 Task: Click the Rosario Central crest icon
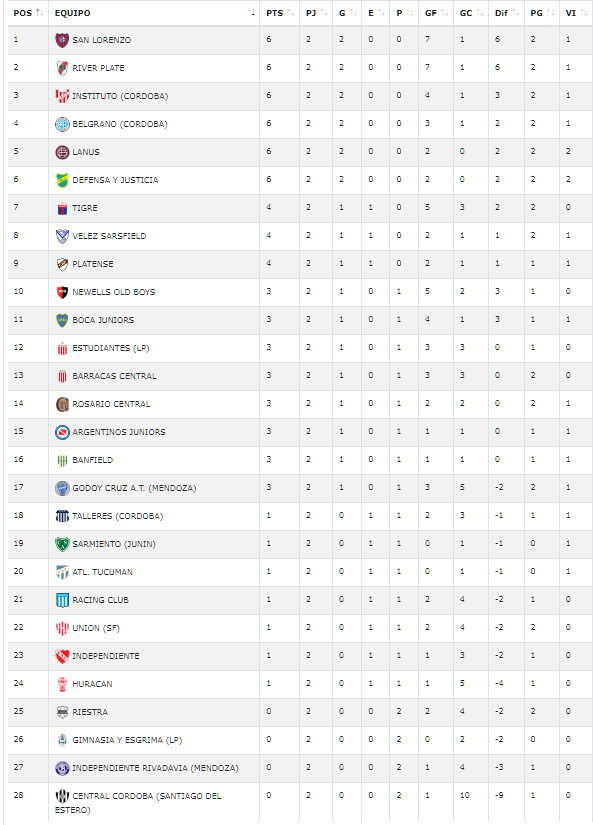click(62, 404)
